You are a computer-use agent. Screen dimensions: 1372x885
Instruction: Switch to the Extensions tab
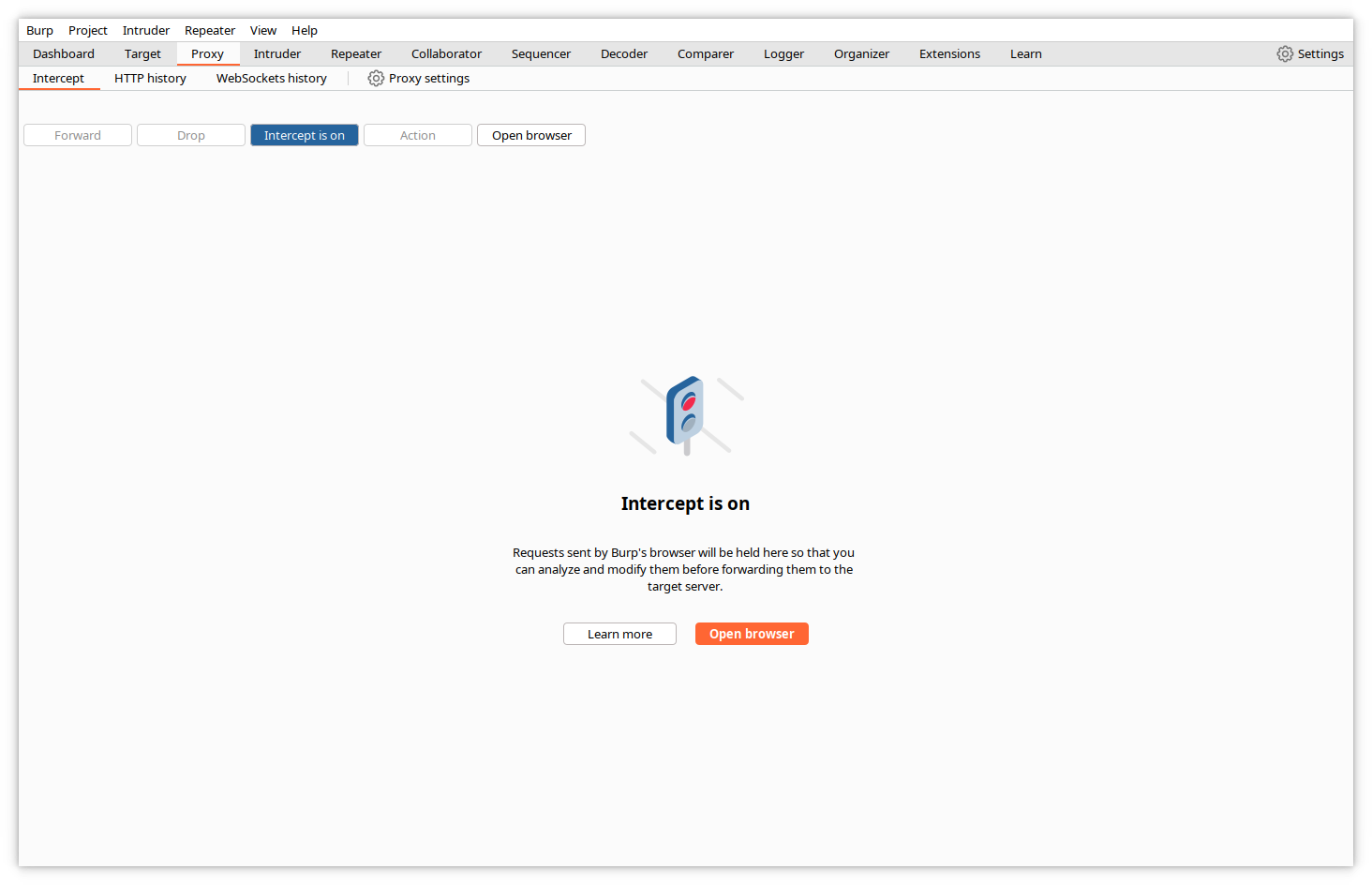(949, 54)
